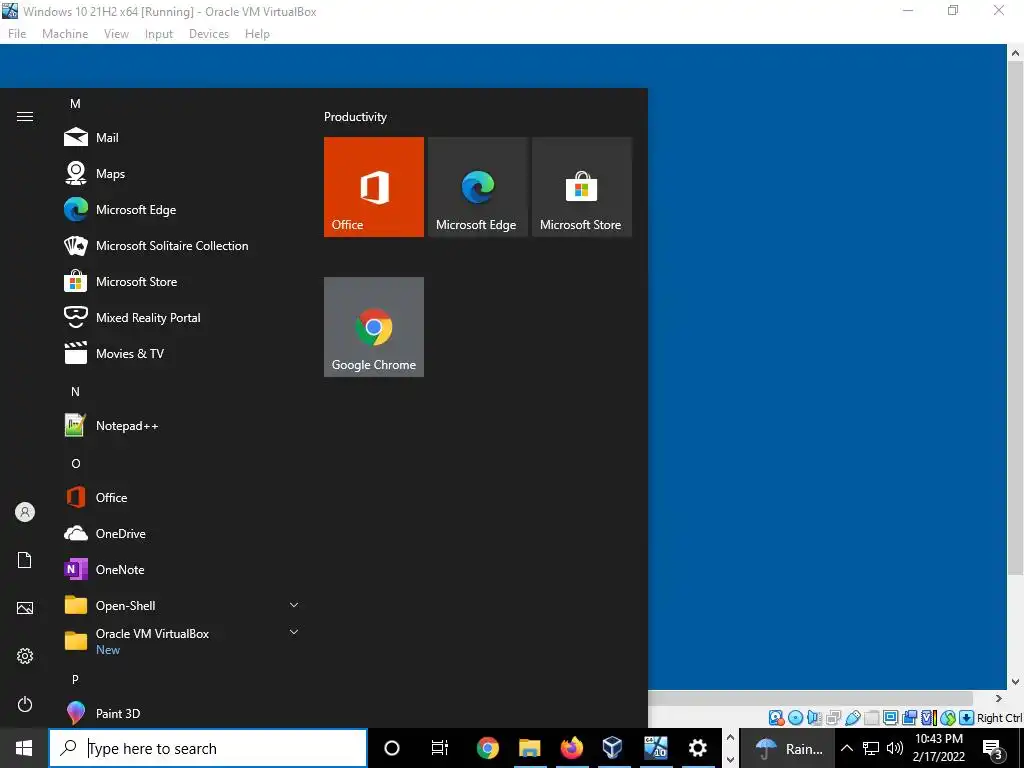
Task: Open the Help menu
Action: click(257, 34)
